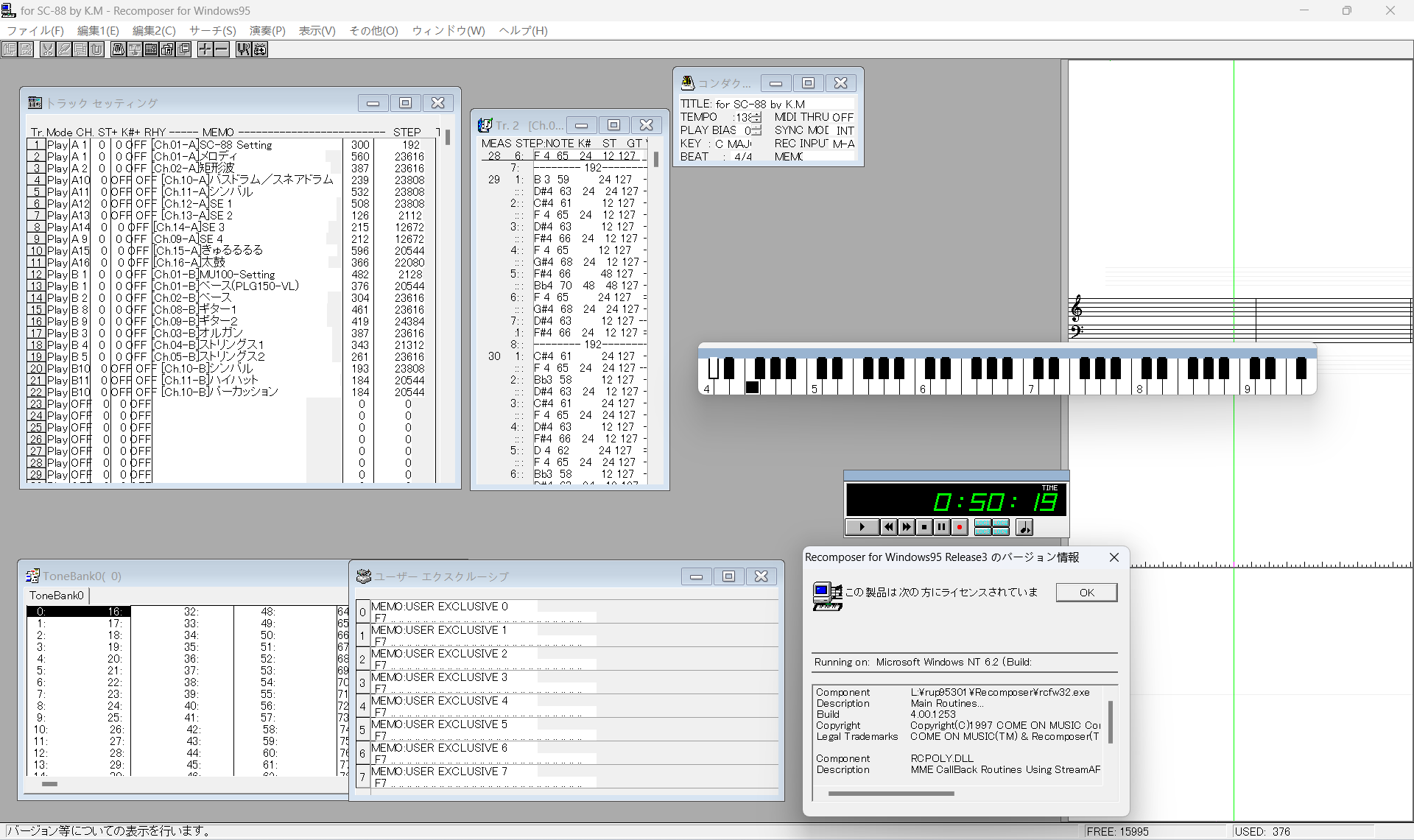Click the rewind transport button

[889, 527]
